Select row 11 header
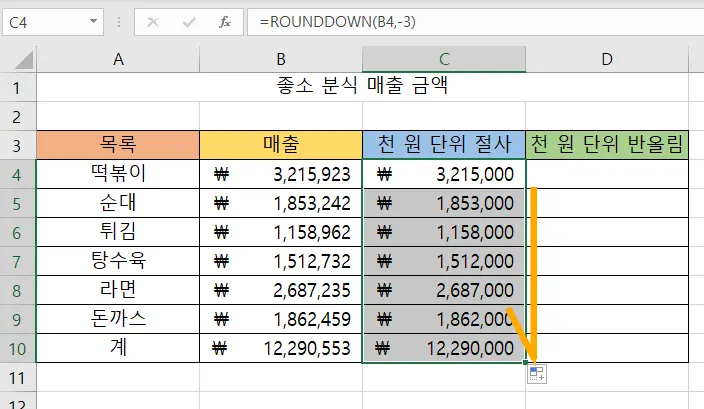Viewport: 704px width, 409px height. [18, 378]
